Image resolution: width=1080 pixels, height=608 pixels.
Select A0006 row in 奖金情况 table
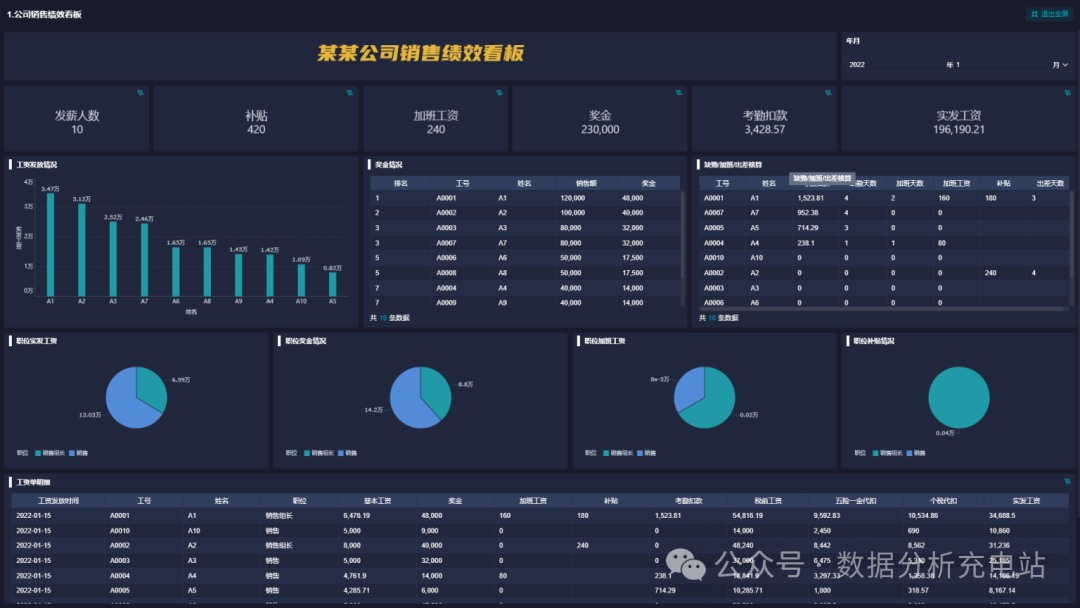(526, 258)
